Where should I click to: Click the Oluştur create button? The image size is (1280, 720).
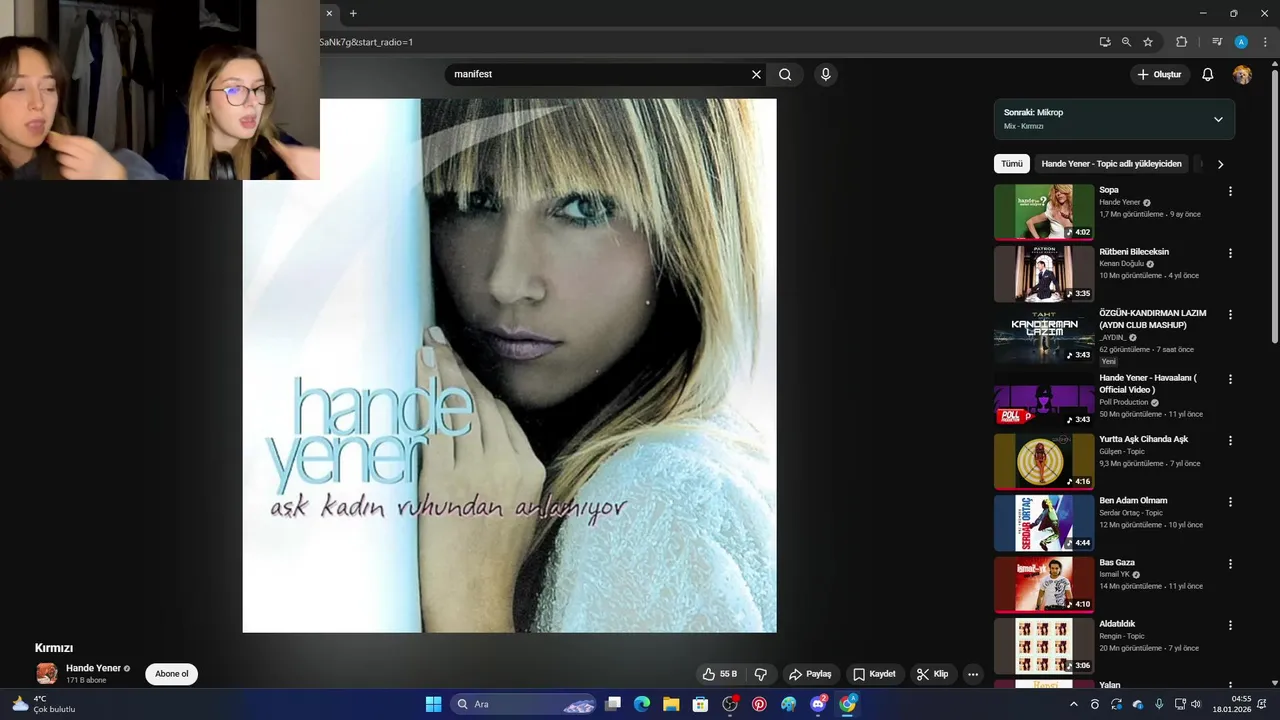[1159, 74]
